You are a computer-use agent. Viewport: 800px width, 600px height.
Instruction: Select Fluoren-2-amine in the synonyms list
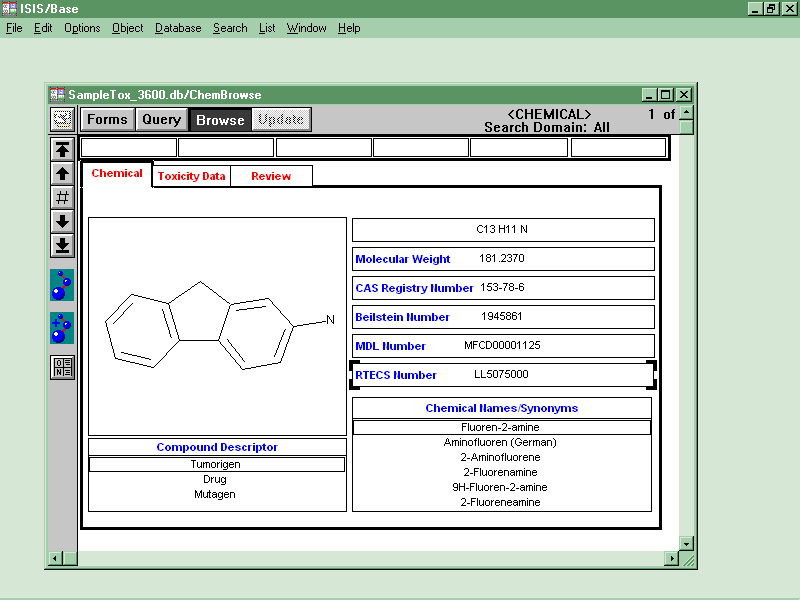tap(501, 427)
